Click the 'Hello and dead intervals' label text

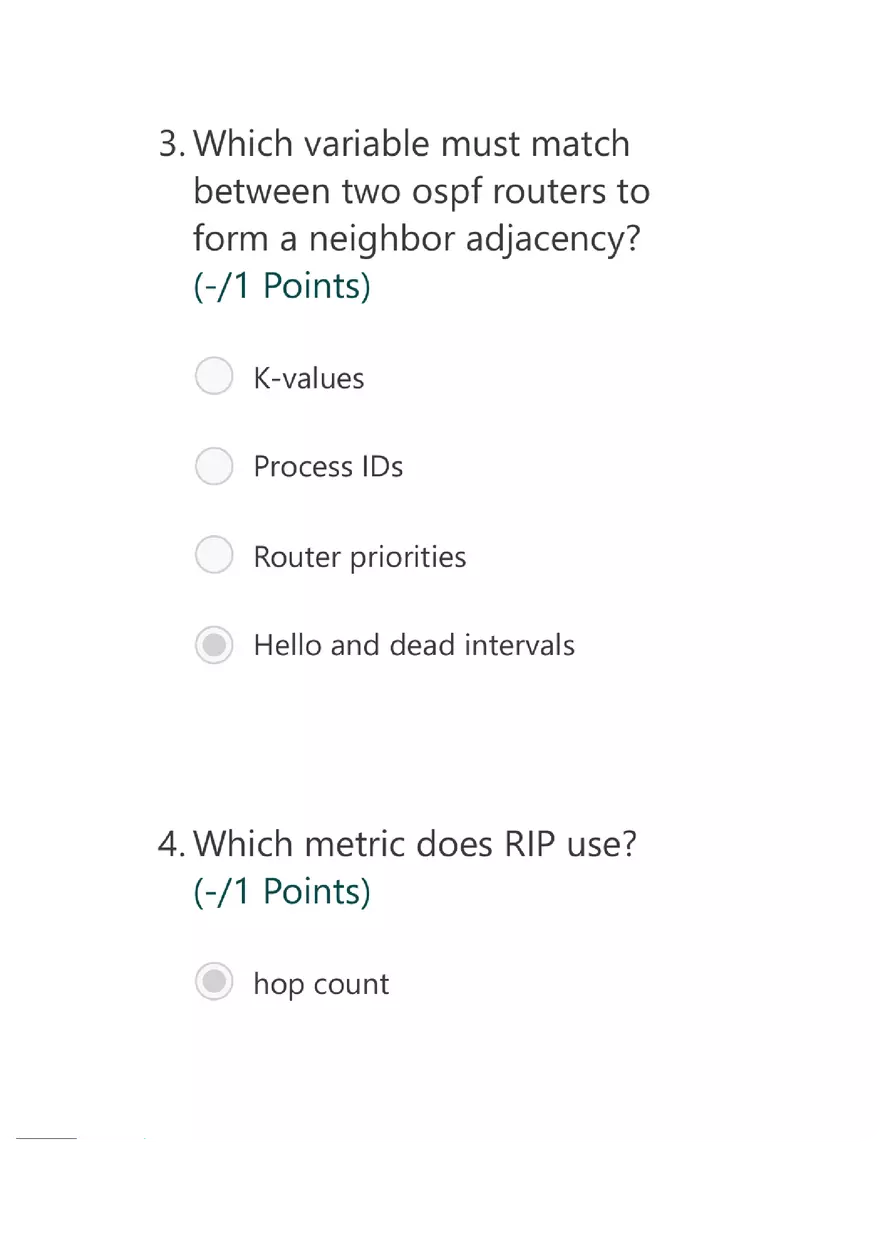pos(414,645)
